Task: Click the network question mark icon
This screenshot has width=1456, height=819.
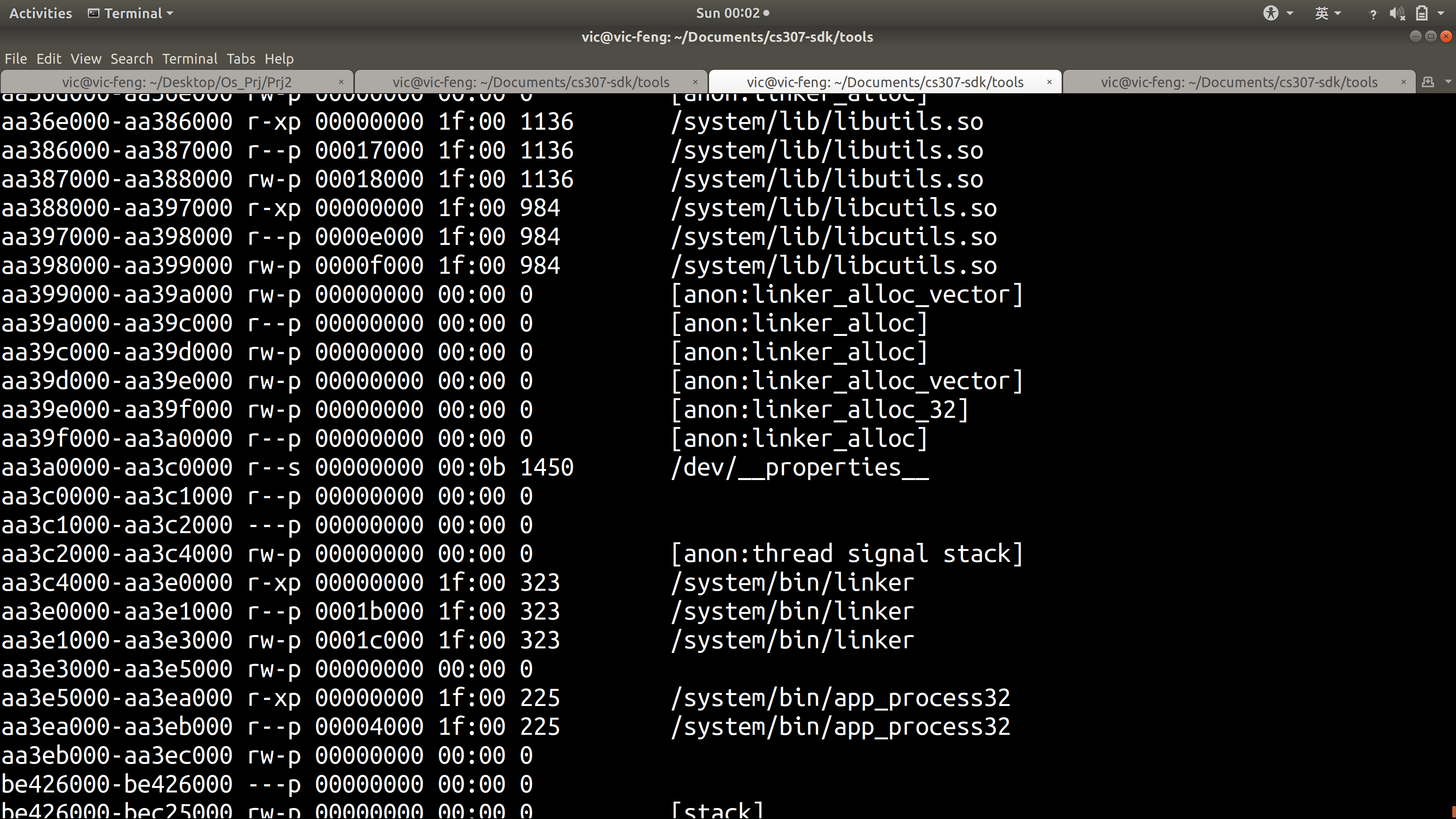Action: [x=1373, y=14]
